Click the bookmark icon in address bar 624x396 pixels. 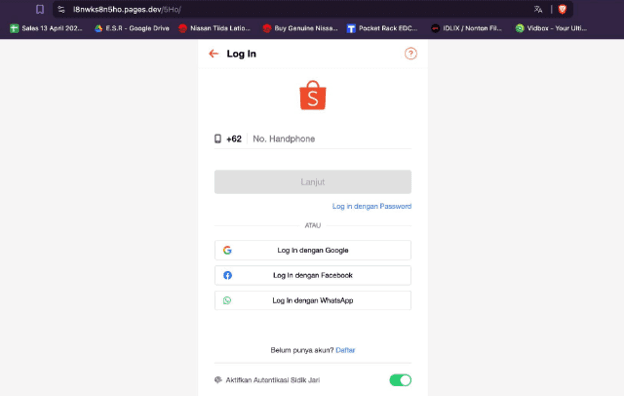40,9
